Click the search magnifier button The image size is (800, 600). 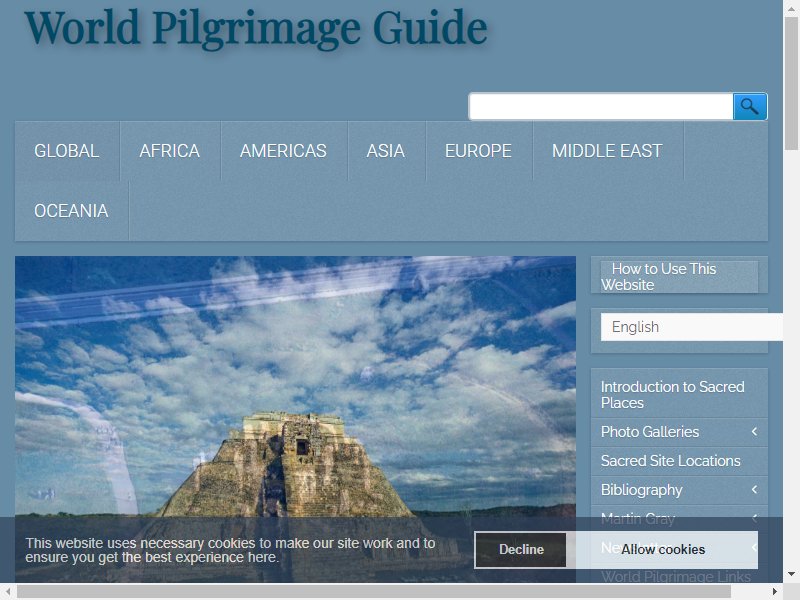pyautogui.click(x=750, y=106)
